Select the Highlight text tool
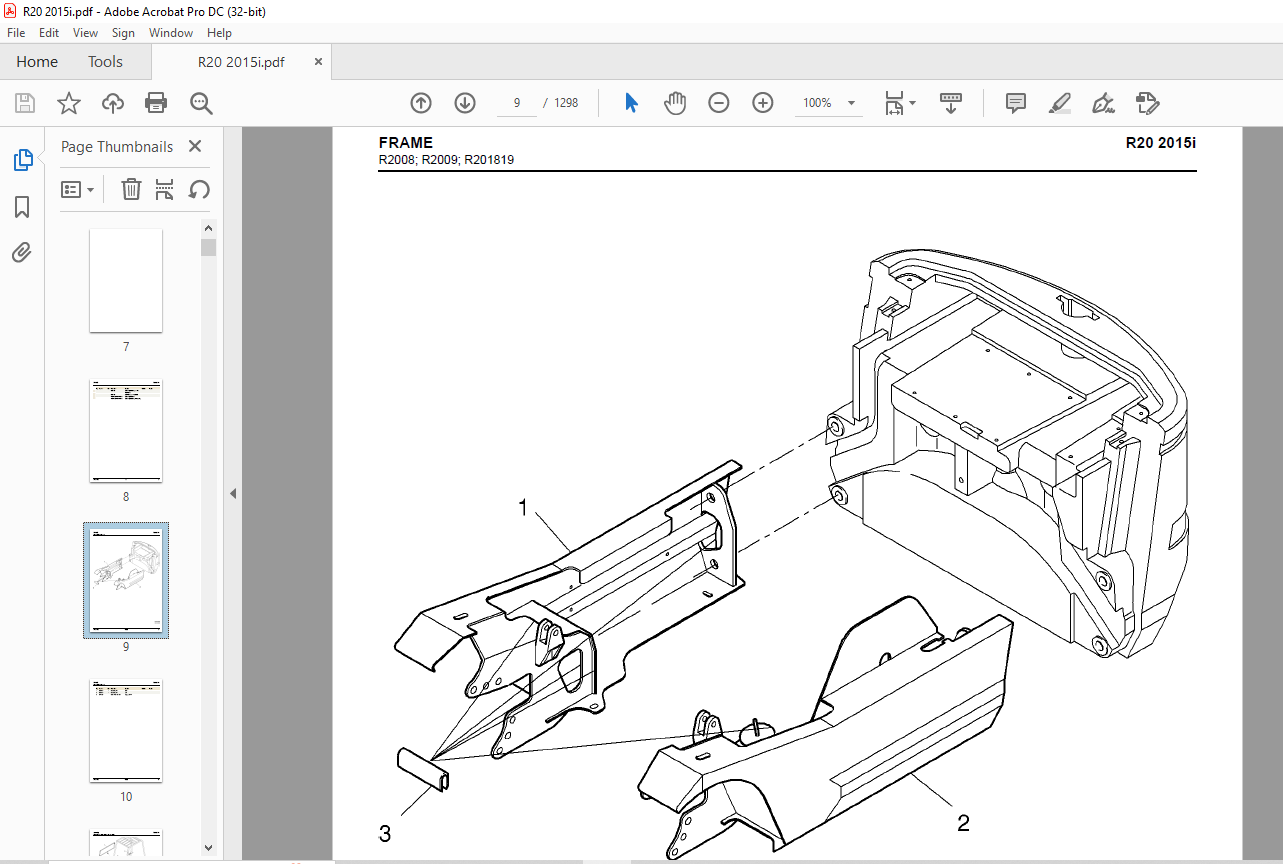Image resolution: width=1283 pixels, height=864 pixels. (1060, 103)
